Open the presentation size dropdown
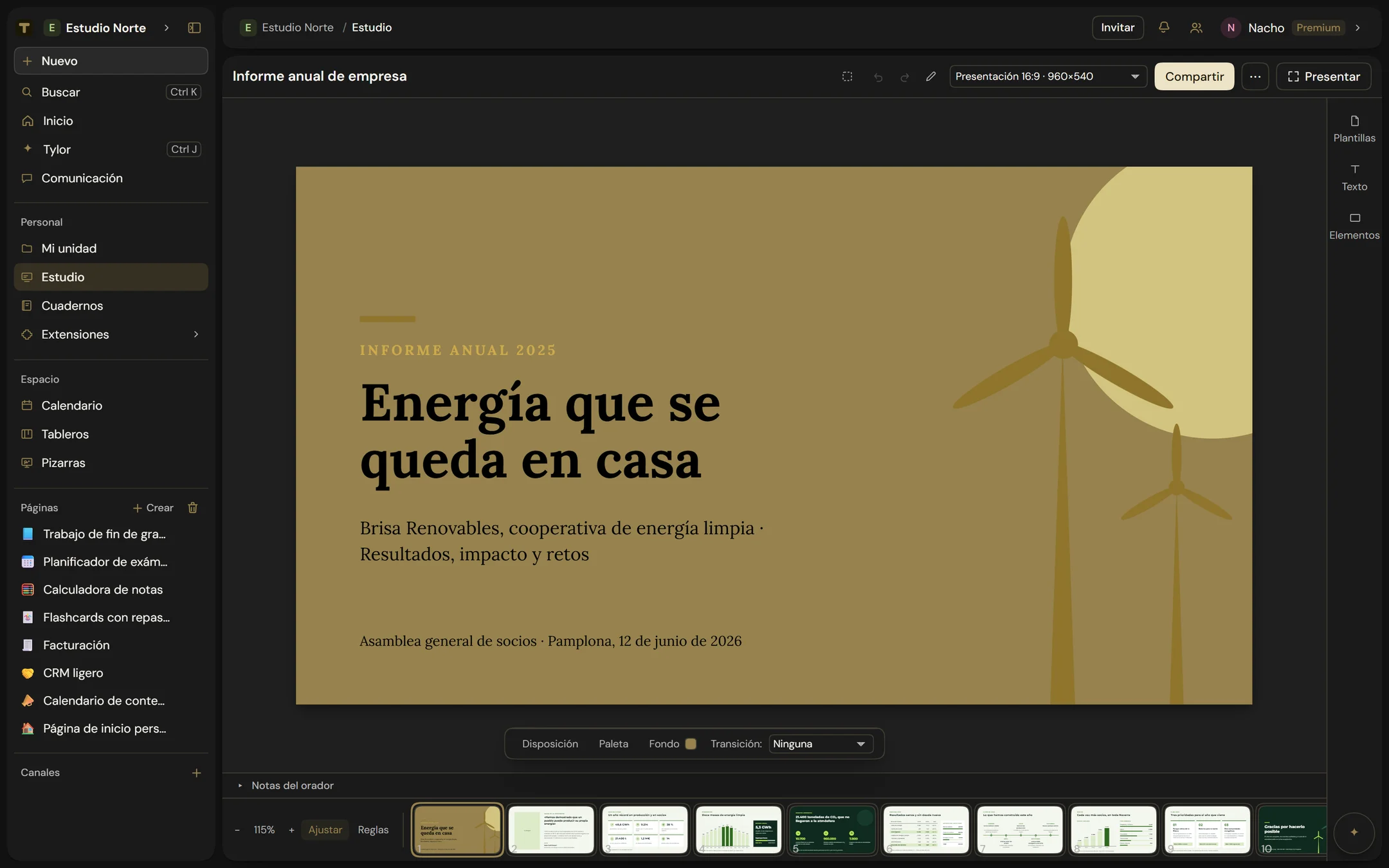The height and width of the screenshot is (868, 1389). (x=1048, y=77)
